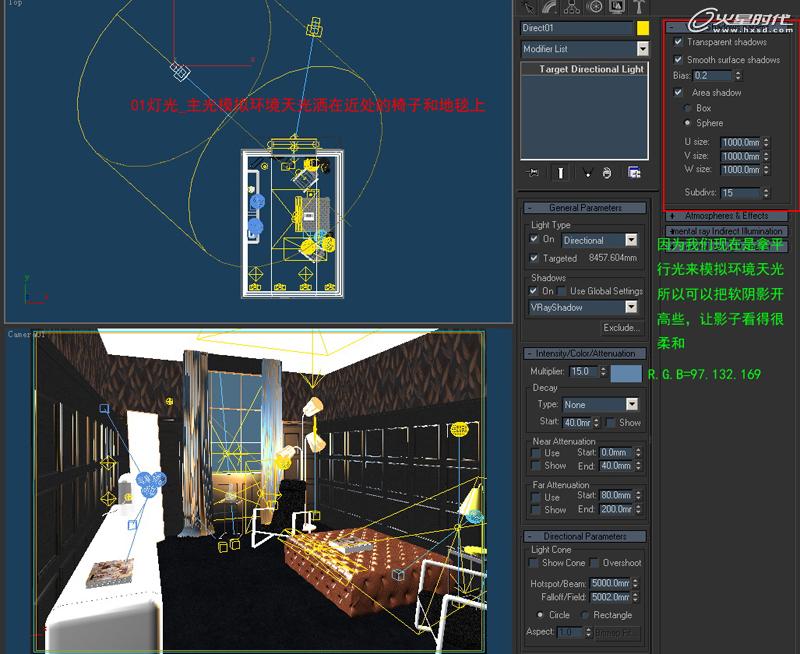Viewport: 800px width, 654px height.
Task: Select the Rectangle light cone radio
Action: [585, 615]
